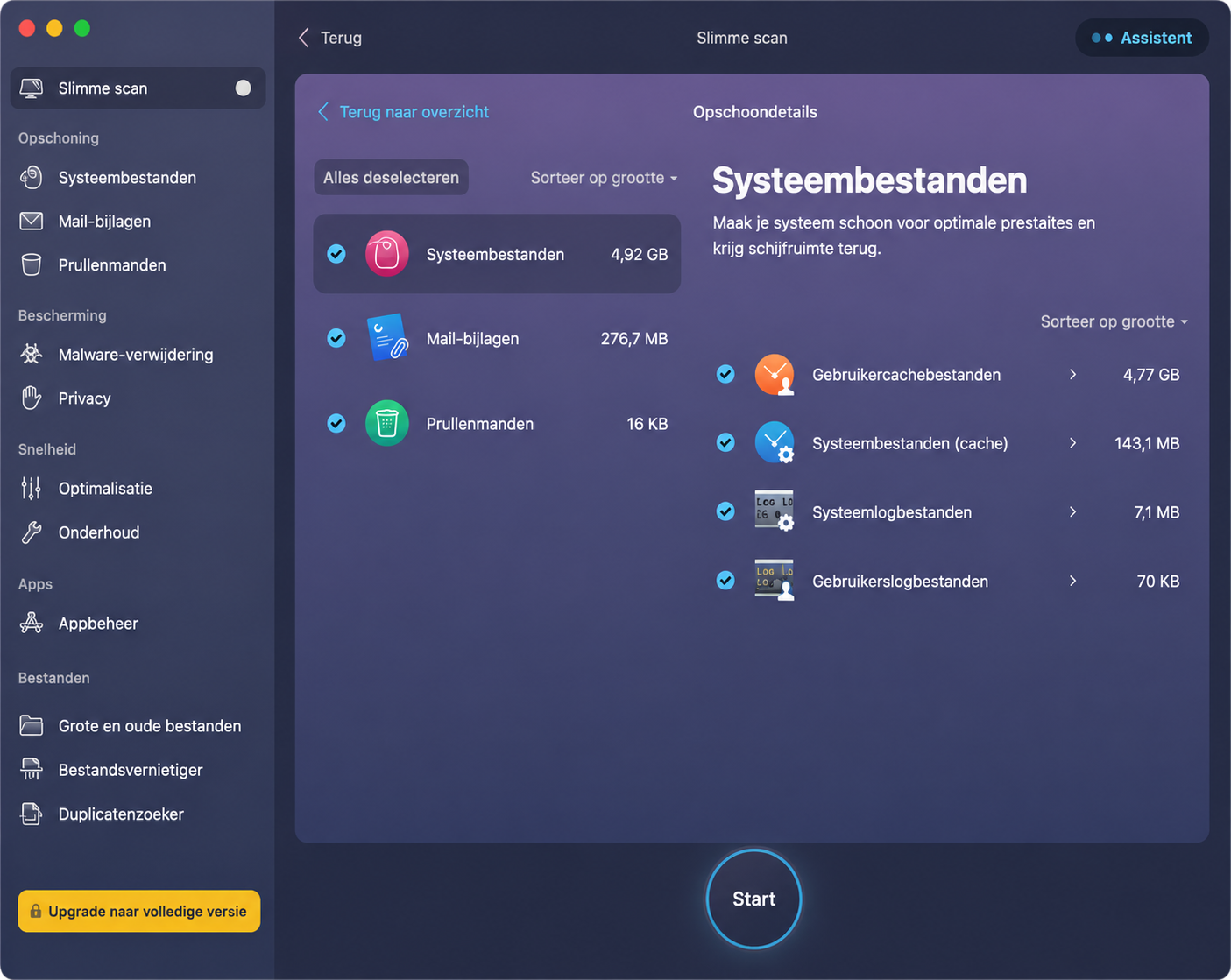The image size is (1231, 980).
Task: Click the green Prullenmanden bin icon in list
Action: pos(387,423)
